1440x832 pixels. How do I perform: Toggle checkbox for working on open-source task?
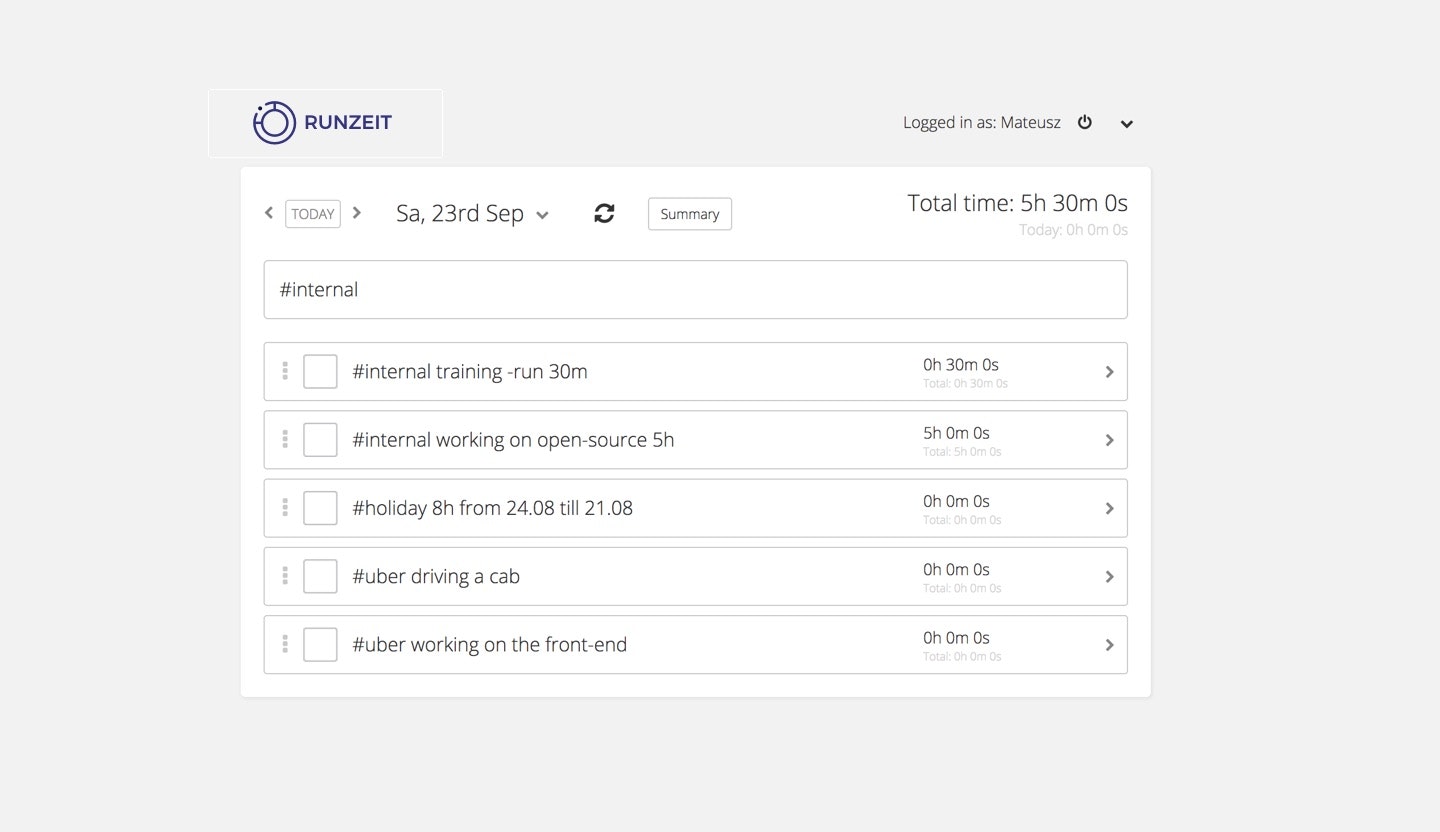point(320,440)
